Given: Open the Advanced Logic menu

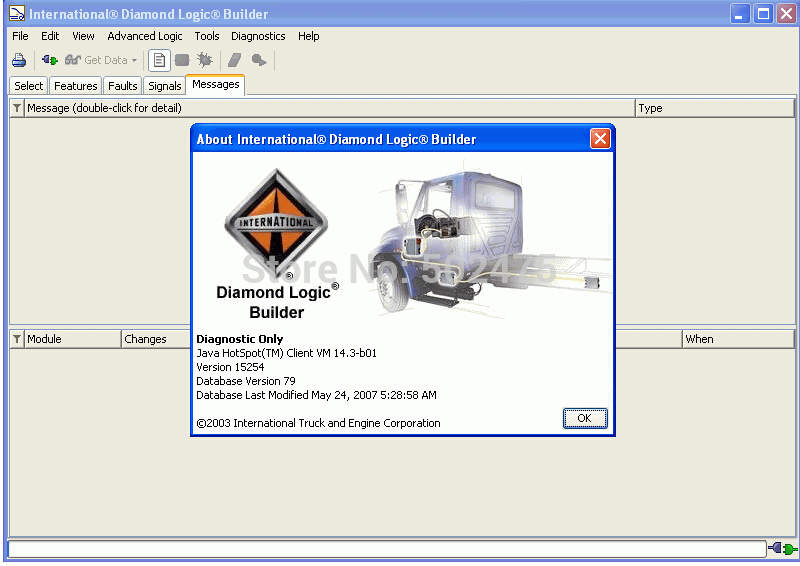Looking at the screenshot, I should (144, 36).
